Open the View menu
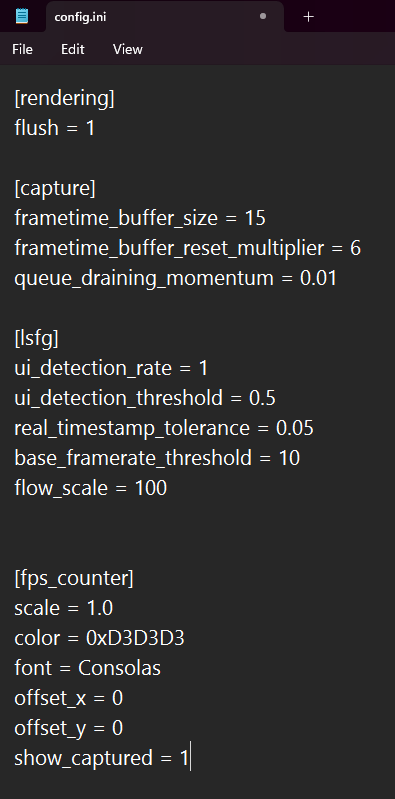The height and width of the screenshot is (799, 395). tap(127, 49)
